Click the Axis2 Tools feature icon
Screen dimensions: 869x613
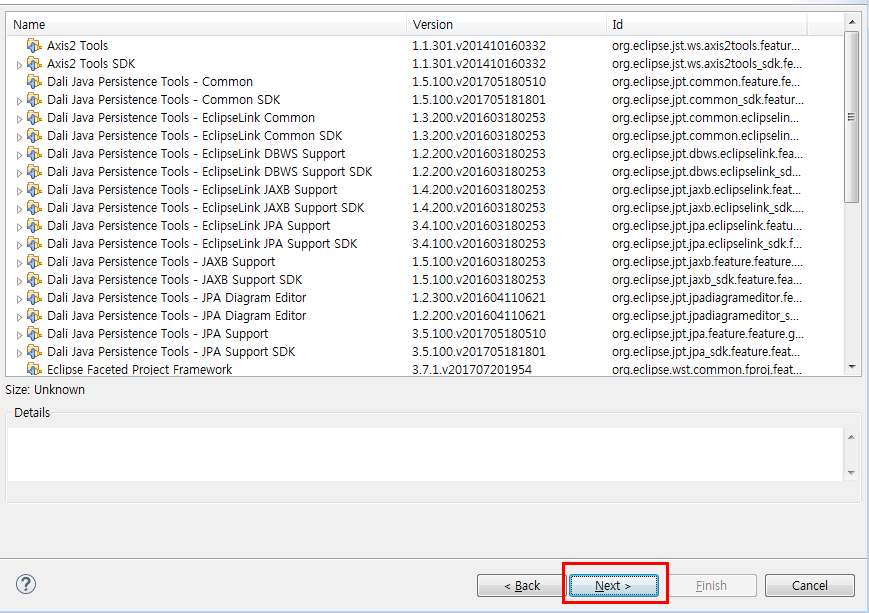[x=34, y=45]
